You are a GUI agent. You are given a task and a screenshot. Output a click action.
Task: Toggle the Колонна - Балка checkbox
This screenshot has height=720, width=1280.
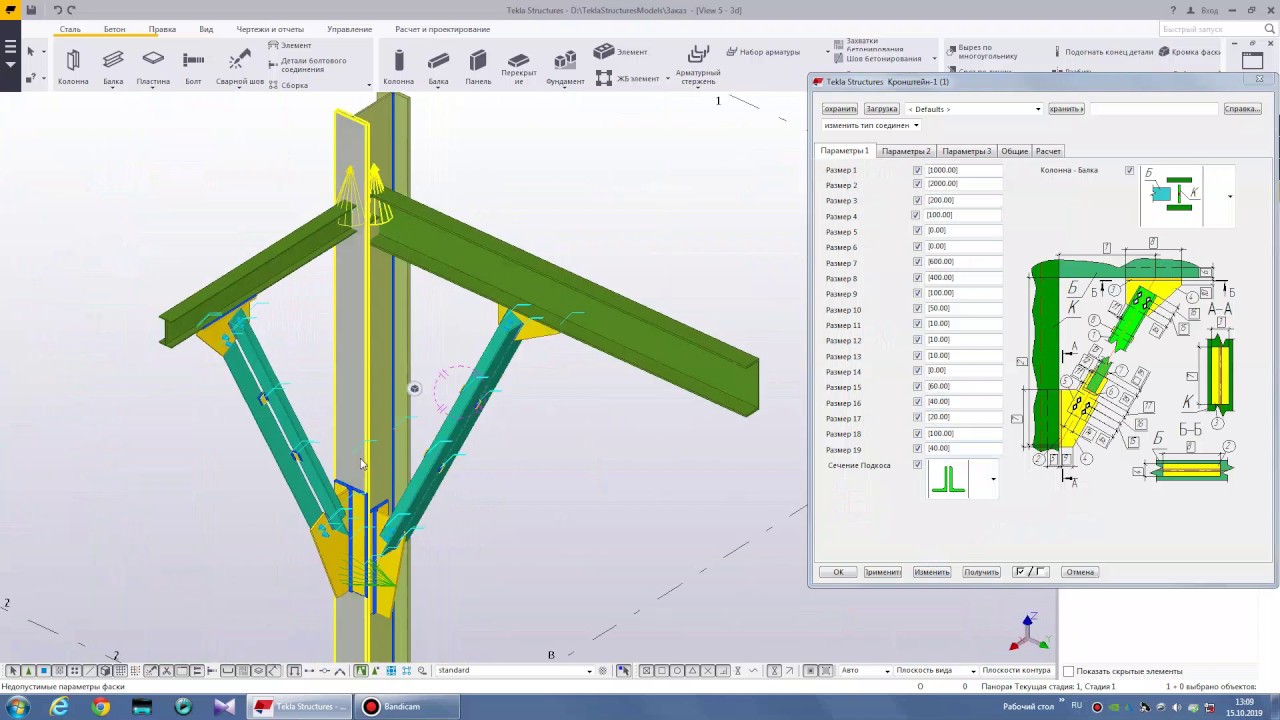(x=1130, y=170)
